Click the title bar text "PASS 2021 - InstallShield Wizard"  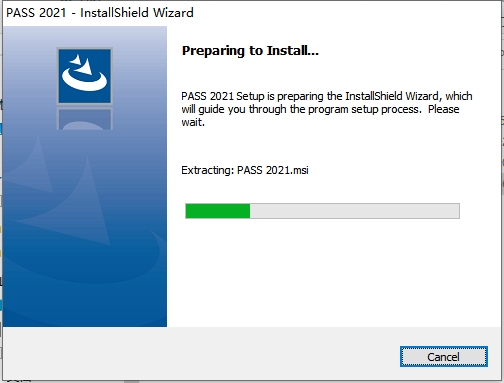point(100,13)
